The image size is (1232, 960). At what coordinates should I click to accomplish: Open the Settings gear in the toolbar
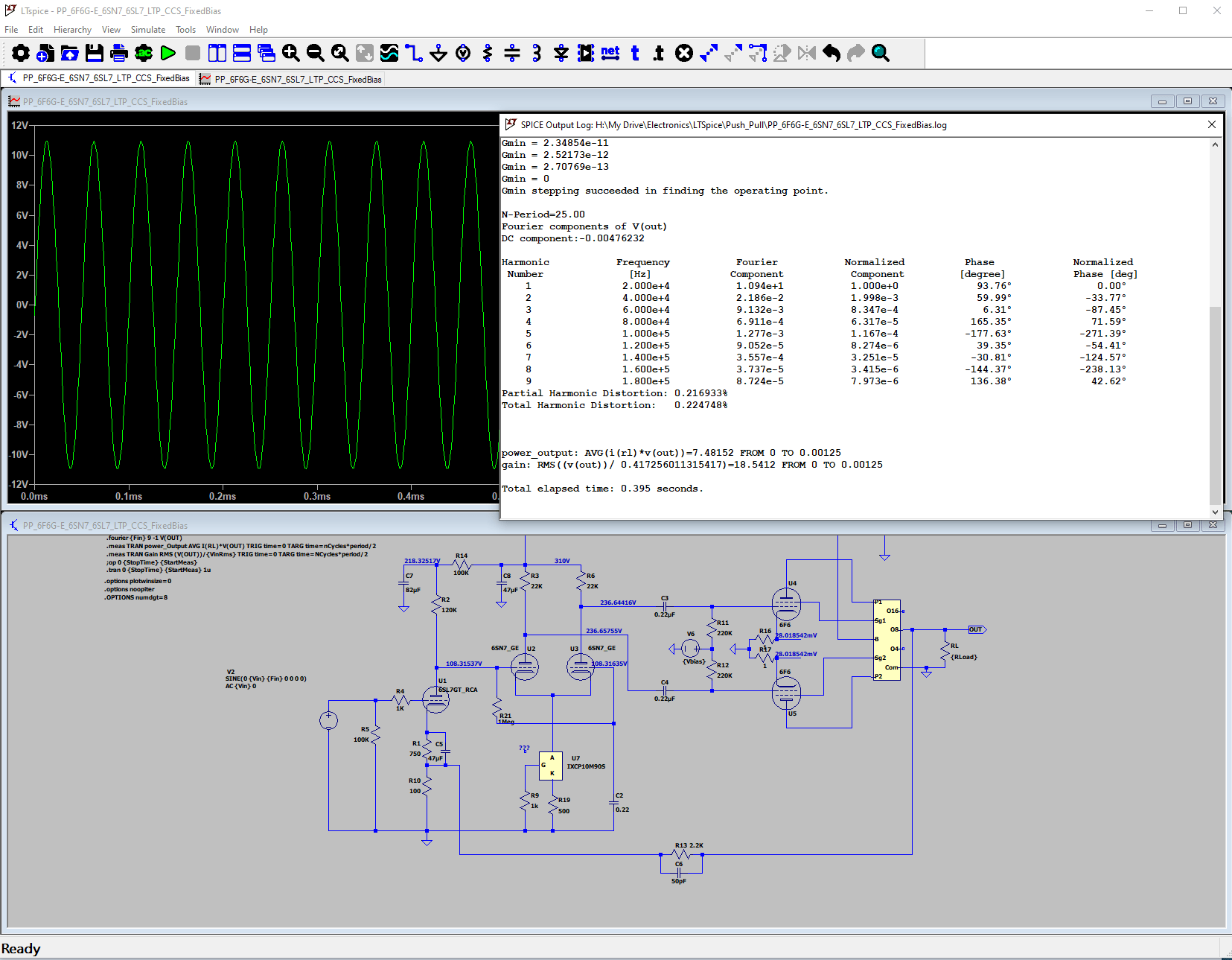pyautogui.click(x=21, y=53)
